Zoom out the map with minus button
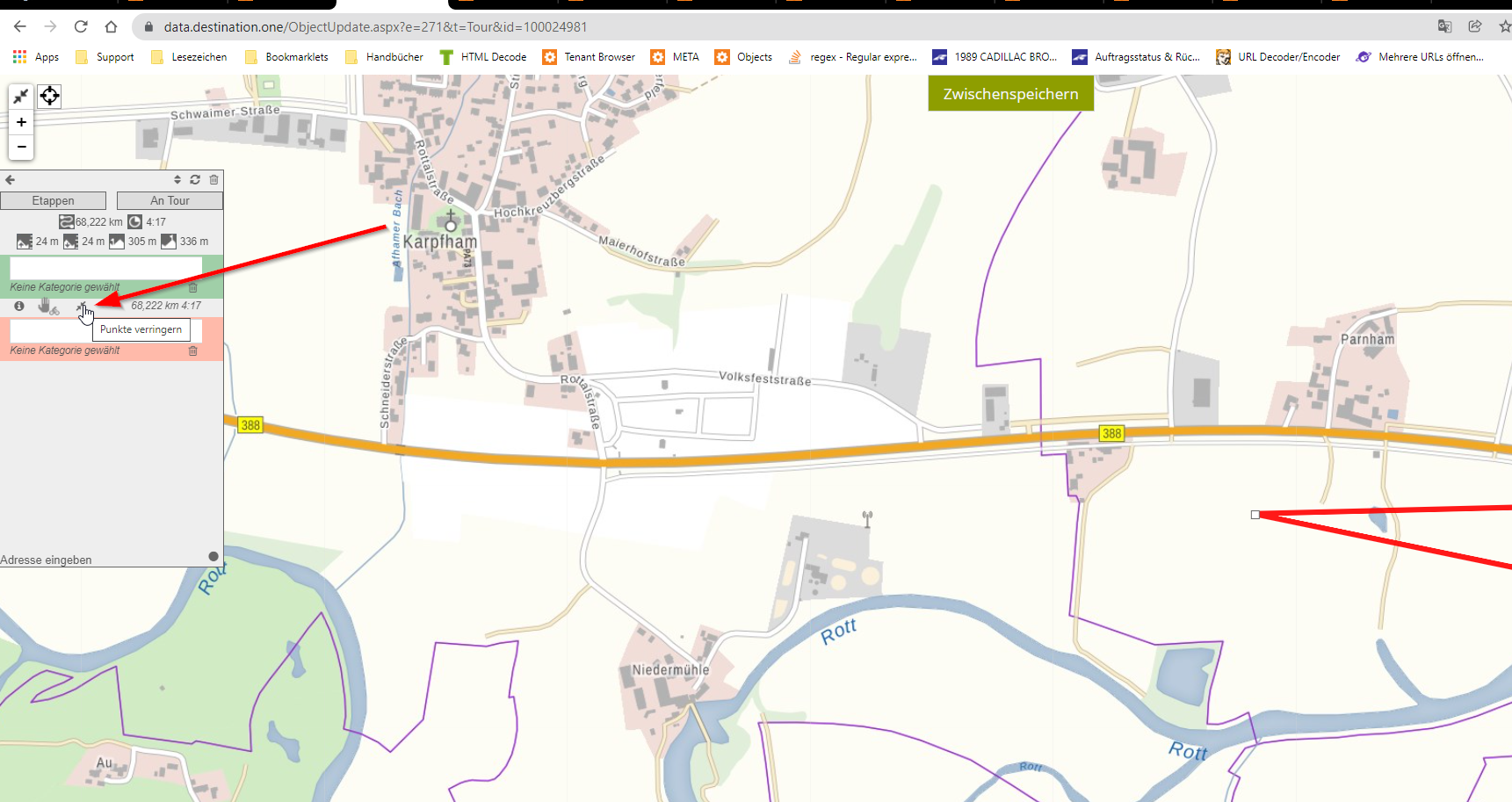This screenshot has height=802, width=1512. (21, 147)
